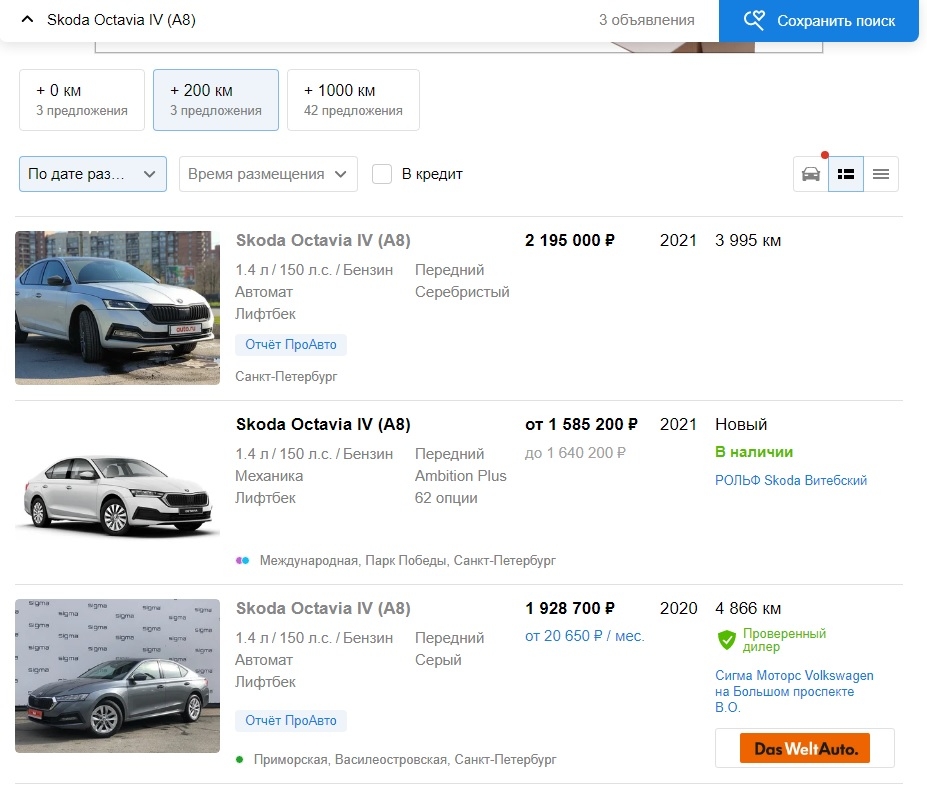Viewport: 927px width, 795px height.
Task: Open Skoda Octavia listing priced 2 195 000 ₽
Action: (323, 241)
